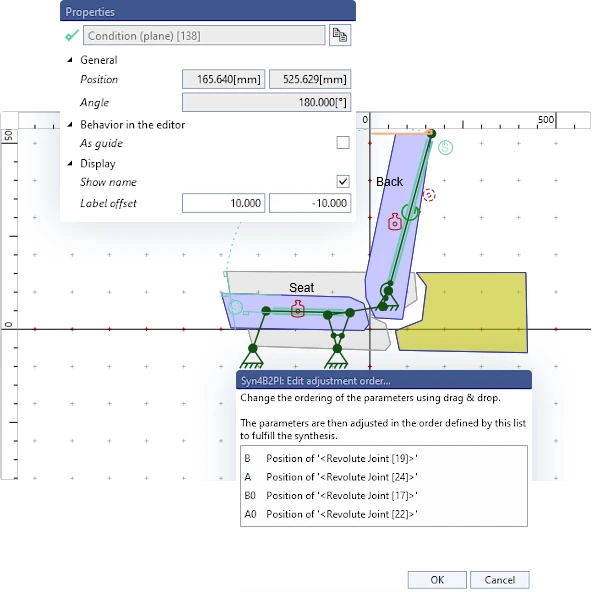Collapse Behavior in the editor section

coord(70,125)
